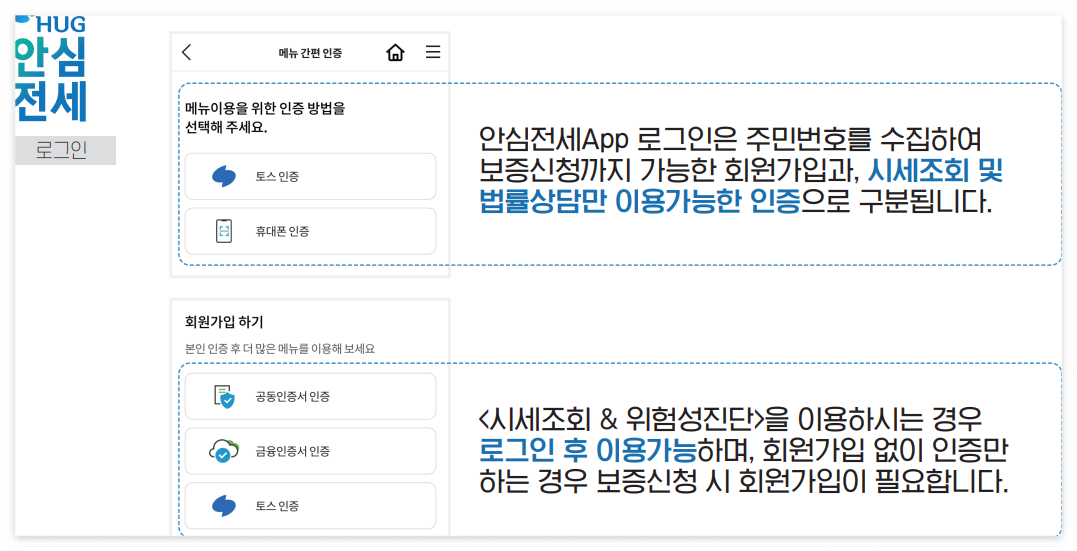Go back using the left chevron arrow
This screenshot has width=1077, height=551.
pyautogui.click(x=186, y=52)
